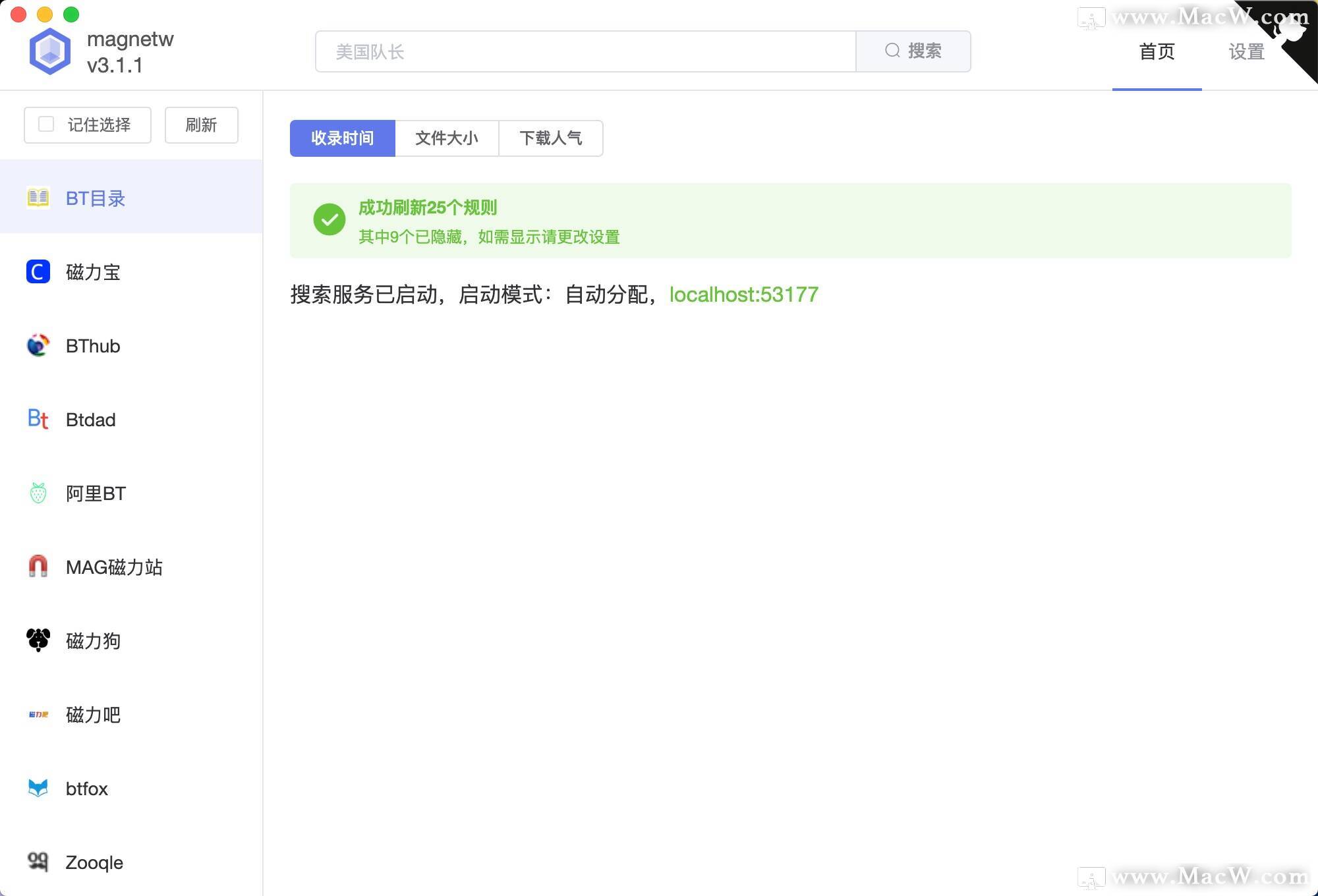Click the Btdad Bt icon
The height and width of the screenshot is (896, 1318).
pos(38,419)
